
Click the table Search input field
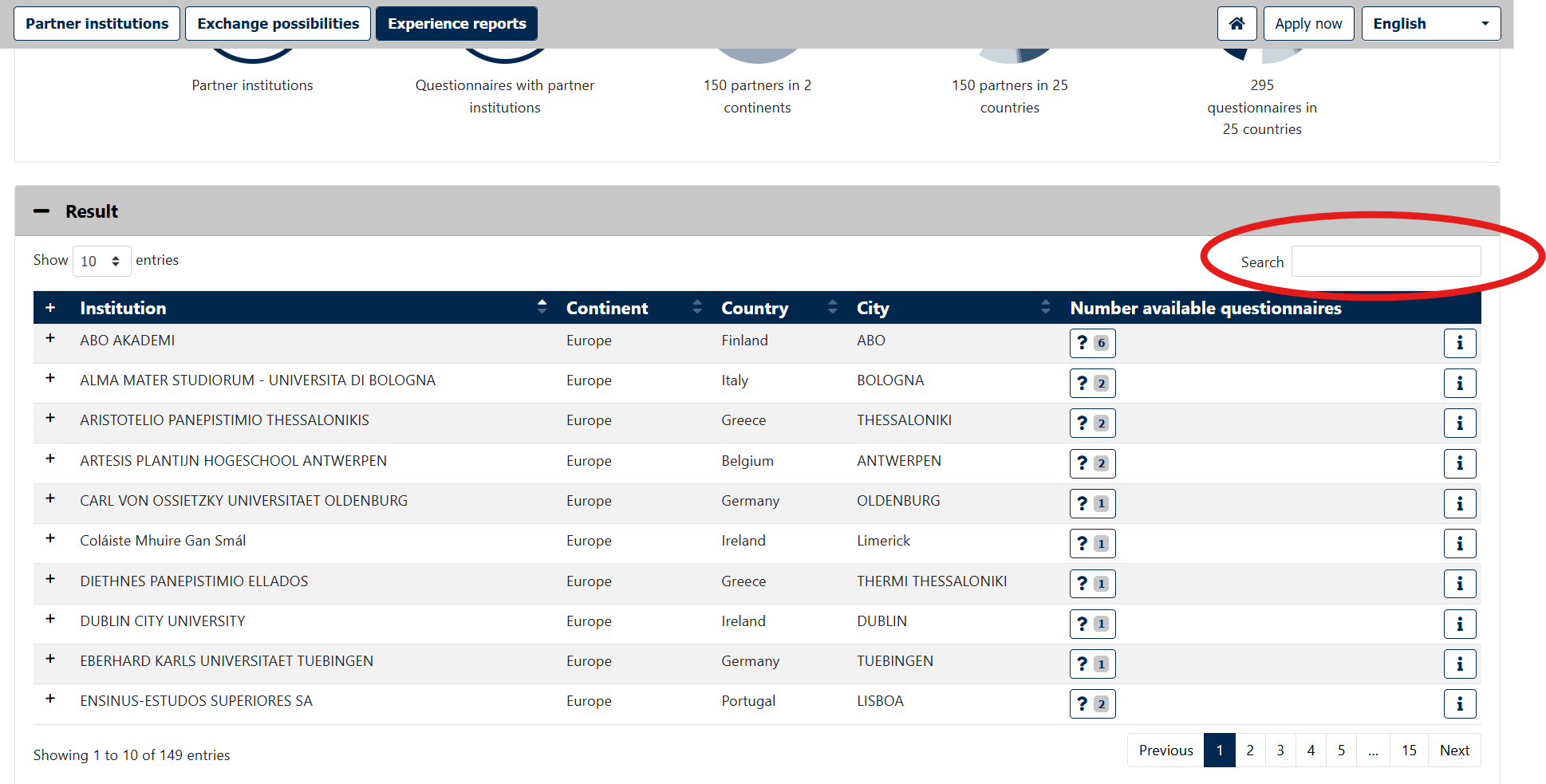(1386, 262)
